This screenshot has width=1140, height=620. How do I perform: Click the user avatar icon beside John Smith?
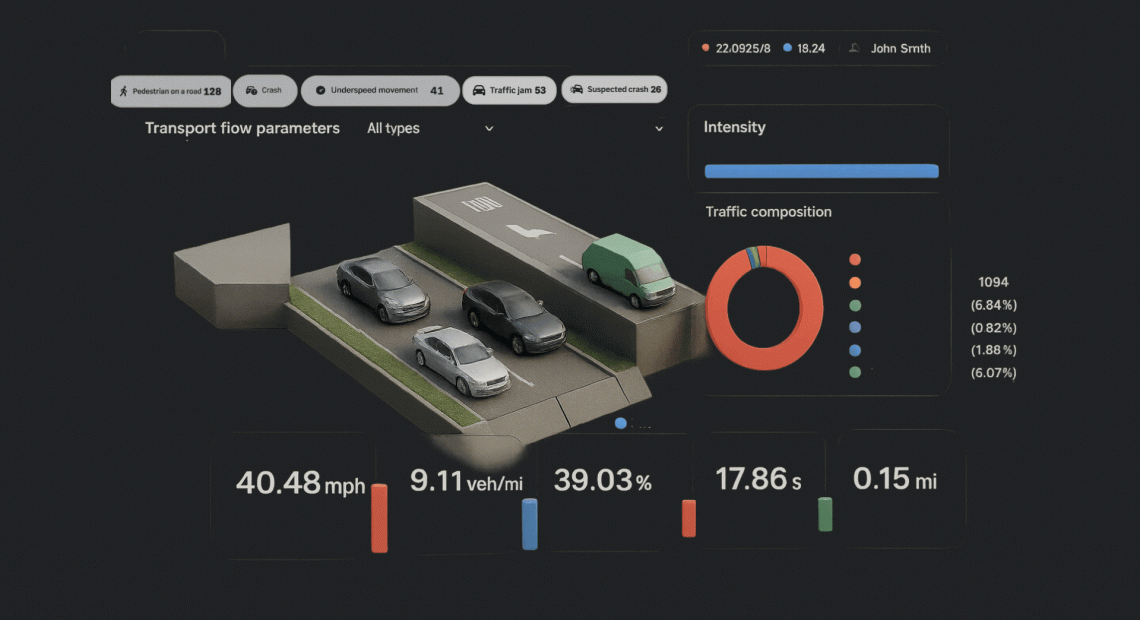click(x=854, y=48)
